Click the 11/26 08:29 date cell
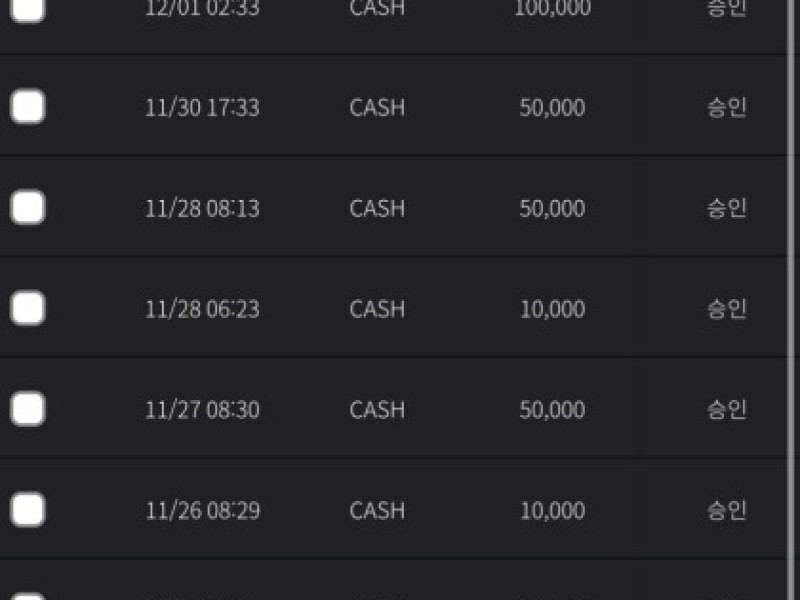Viewport: 800px width, 600px height. 202,511
